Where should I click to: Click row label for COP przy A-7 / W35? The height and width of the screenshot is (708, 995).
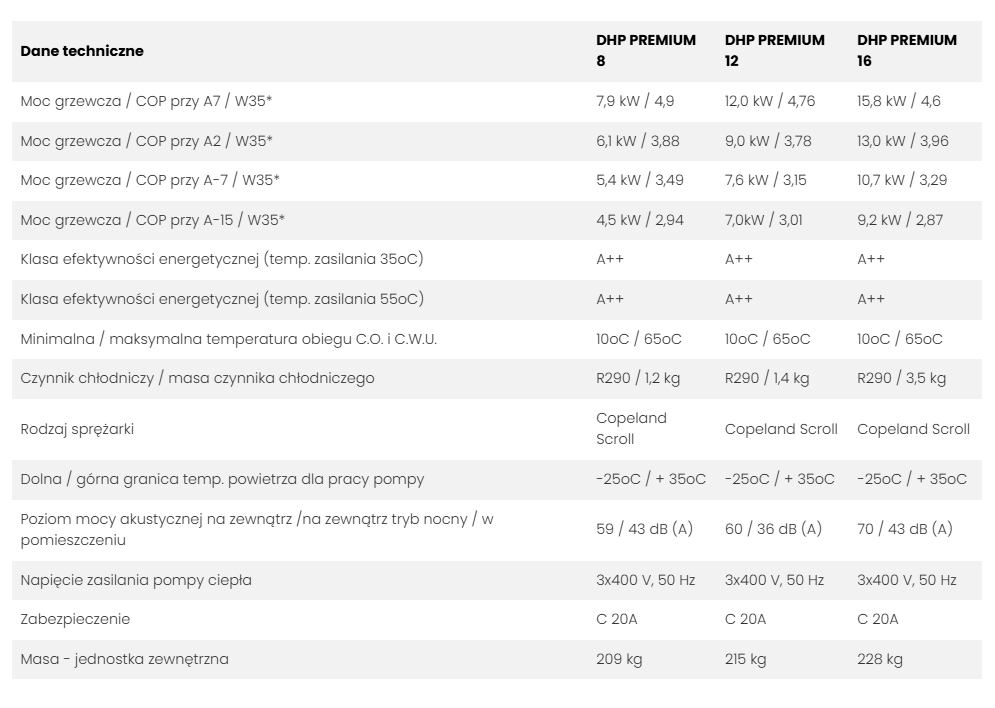(x=150, y=181)
